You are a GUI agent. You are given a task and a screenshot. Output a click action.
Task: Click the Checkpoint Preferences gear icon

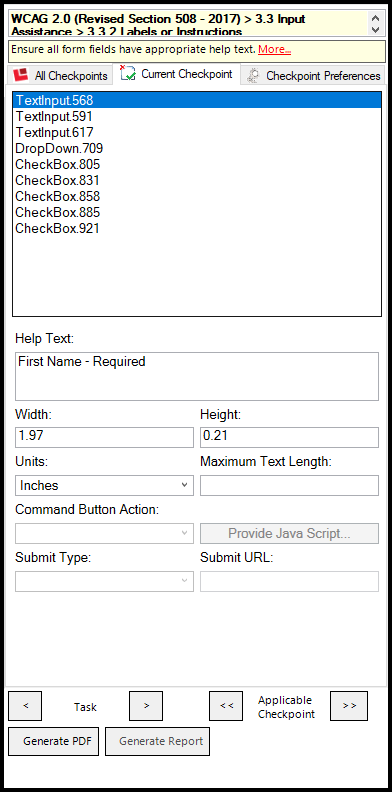(x=253, y=76)
